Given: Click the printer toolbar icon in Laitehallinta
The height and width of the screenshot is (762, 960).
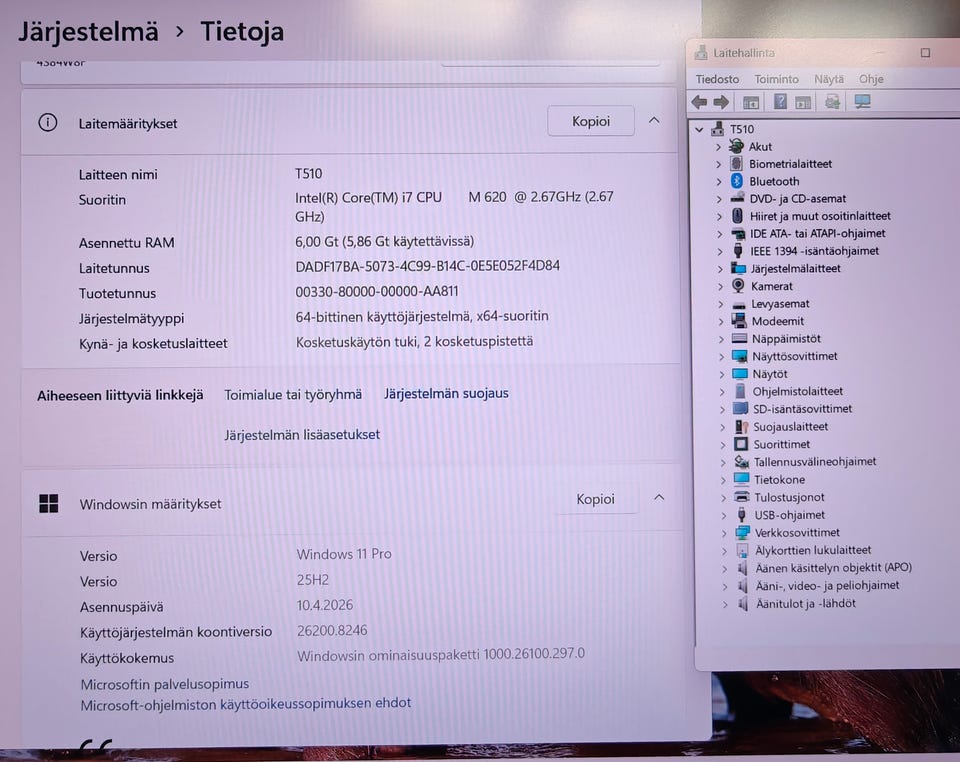Looking at the screenshot, I should coord(831,102).
